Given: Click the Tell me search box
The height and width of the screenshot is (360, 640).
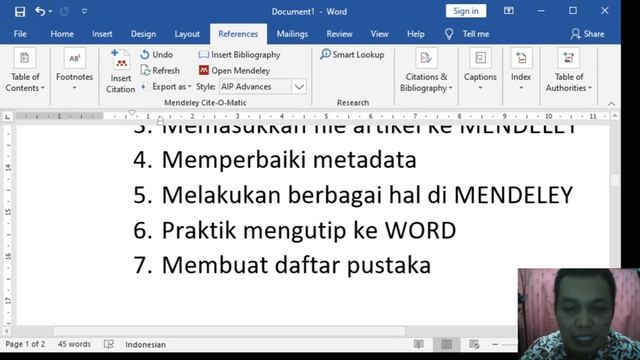Looking at the screenshot, I should [x=476, y=34].
